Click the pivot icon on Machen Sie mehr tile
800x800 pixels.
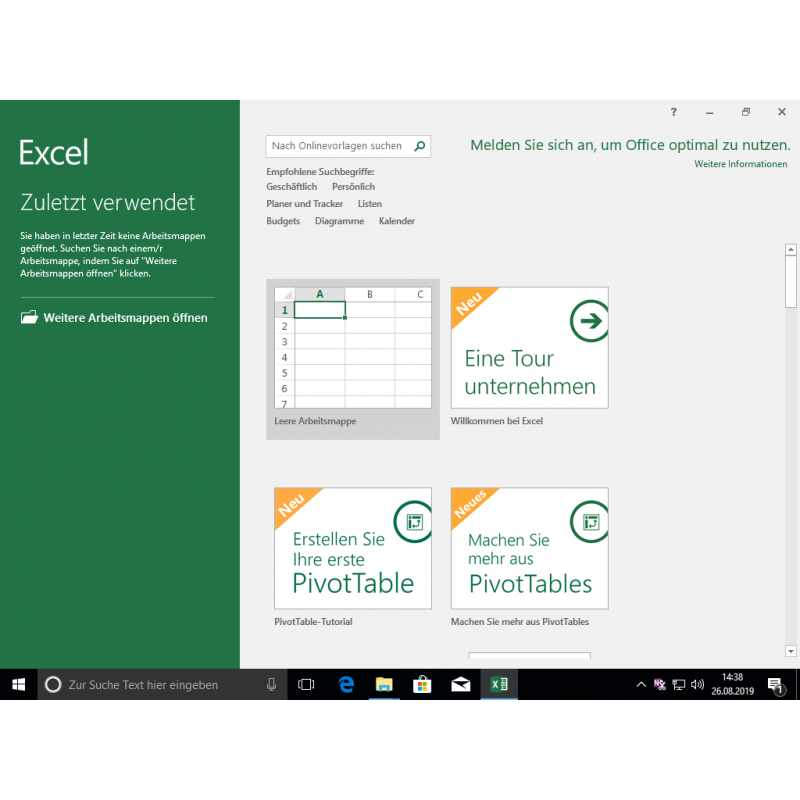click(x=590, y=522)
